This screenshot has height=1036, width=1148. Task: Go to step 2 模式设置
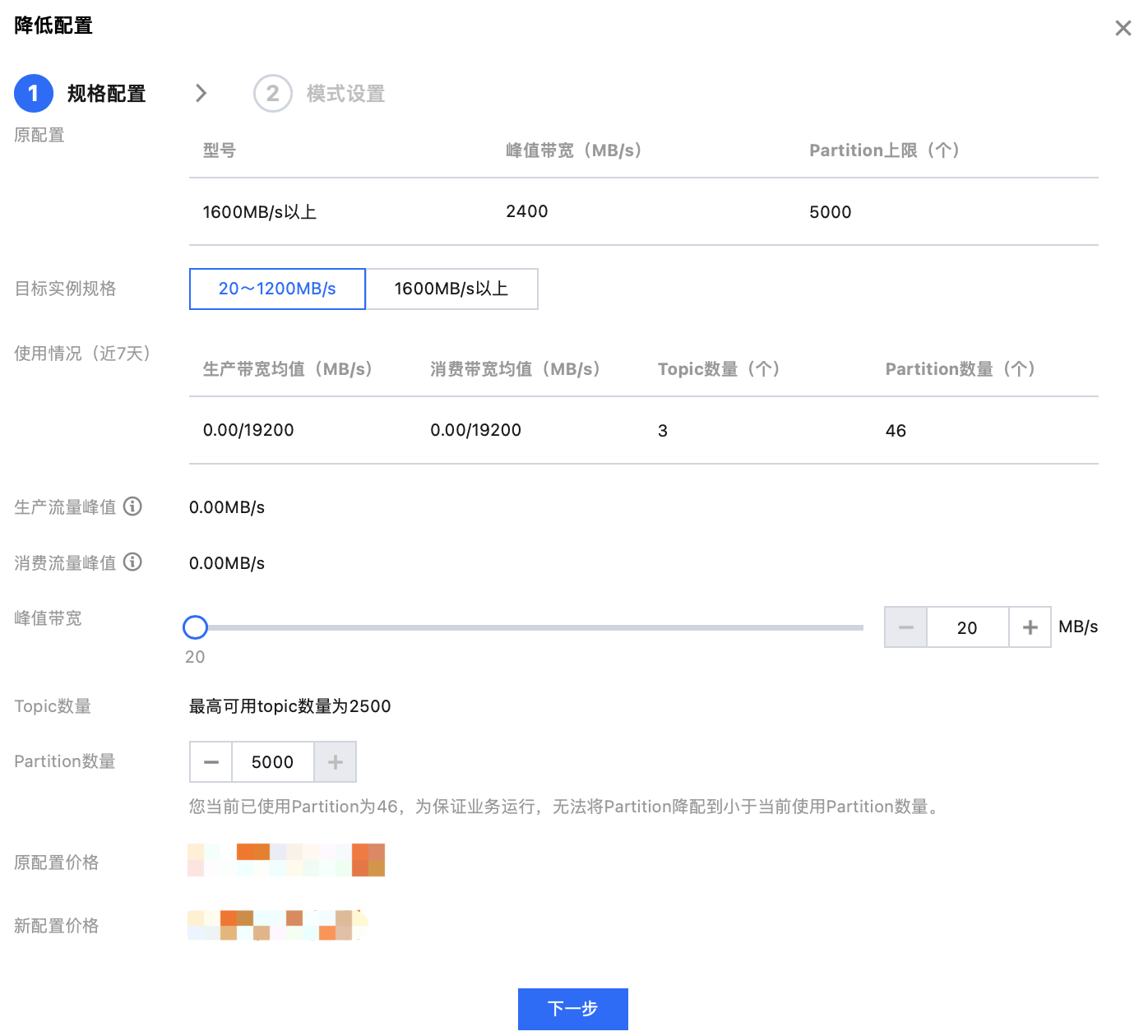tap(345, 94)
